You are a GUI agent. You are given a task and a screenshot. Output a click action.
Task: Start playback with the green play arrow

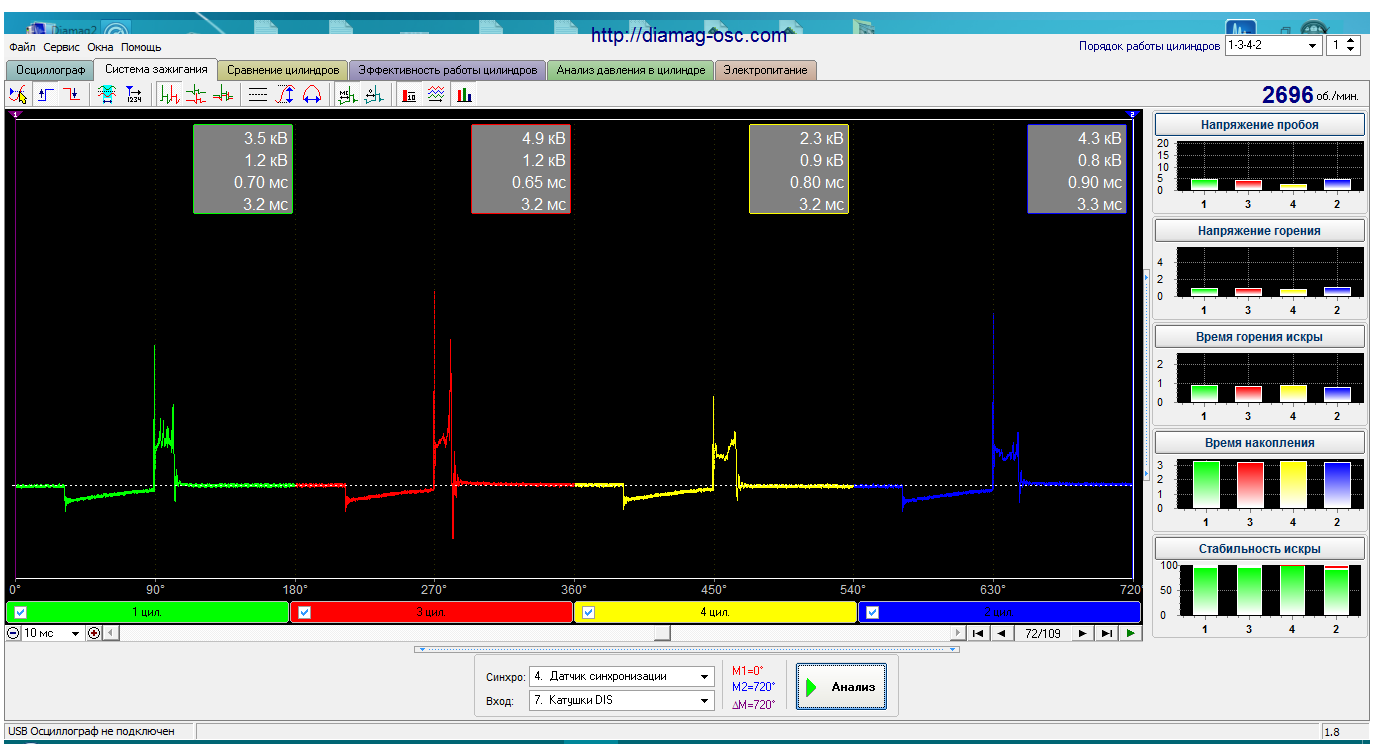[x=1130, y=633]
